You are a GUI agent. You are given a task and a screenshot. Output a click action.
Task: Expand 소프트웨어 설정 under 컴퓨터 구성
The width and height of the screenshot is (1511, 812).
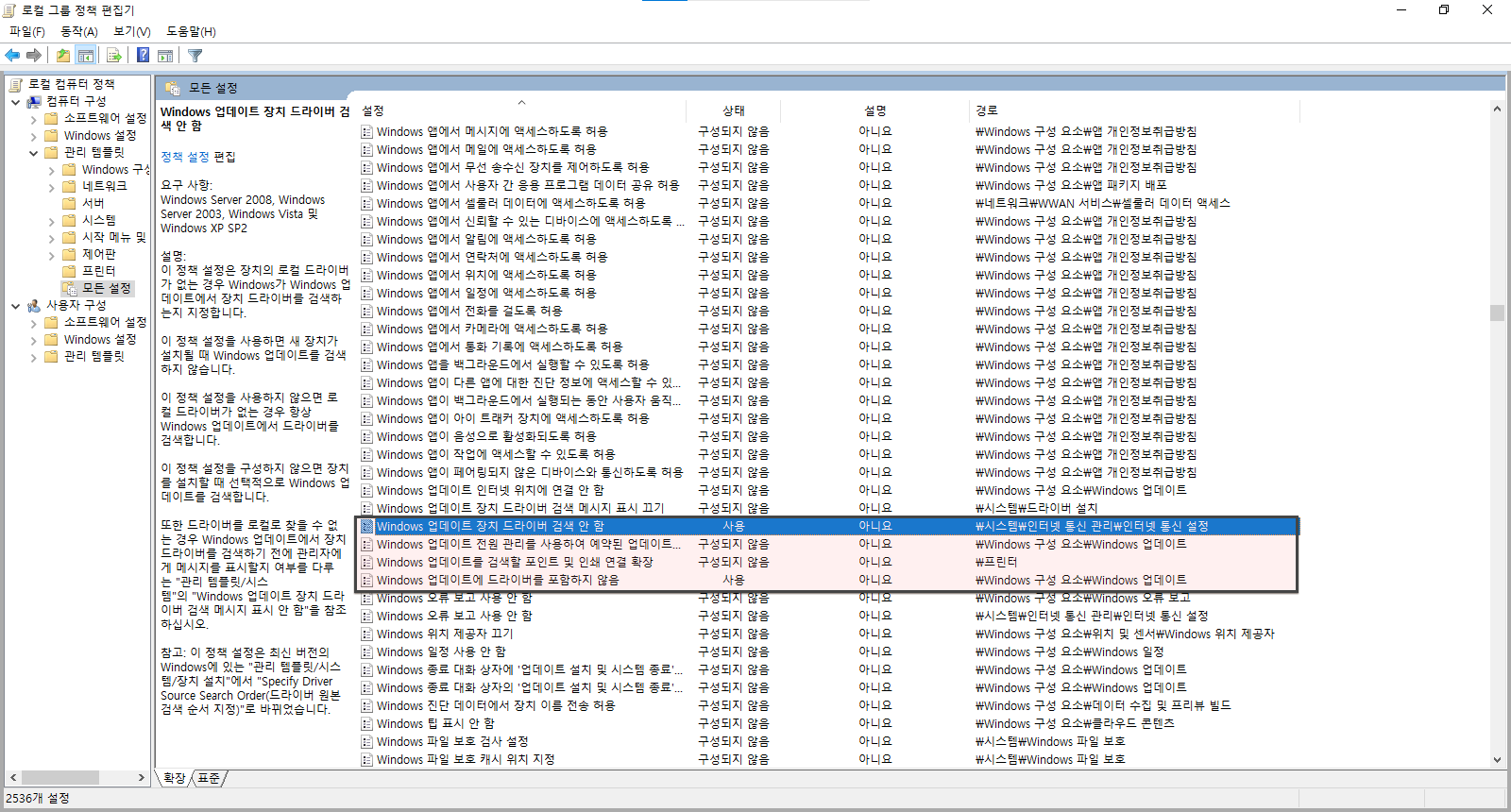click(33, 119)
